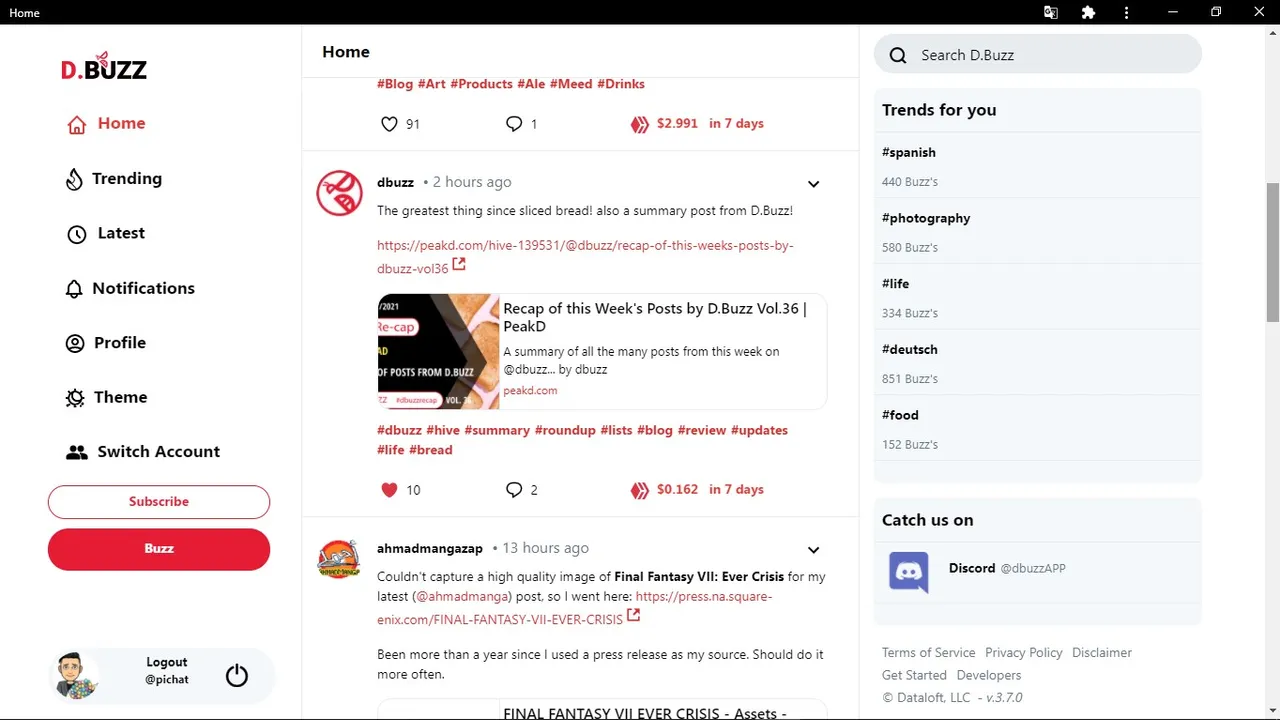This screenshot has width=1280, height=720.
Task: Click the Home house icon in sidebar
Action: (76, 124)
